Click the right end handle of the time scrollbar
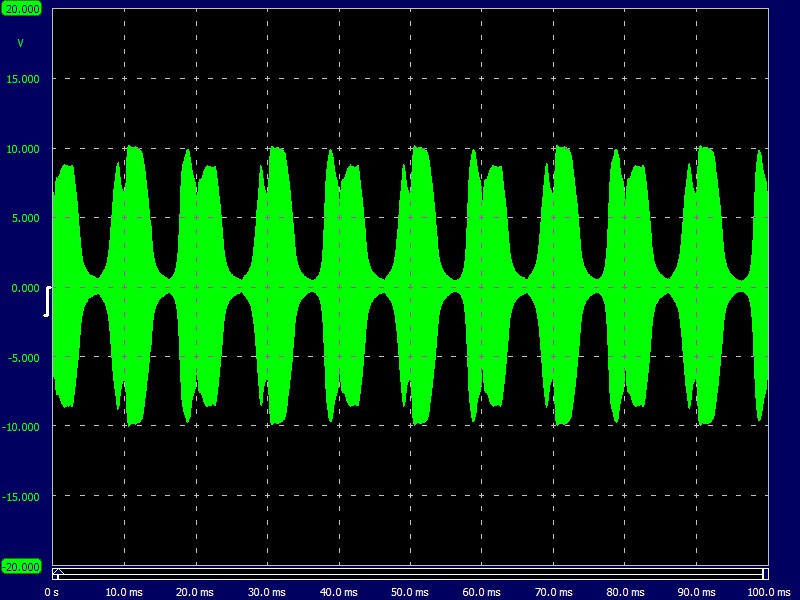 765,573
